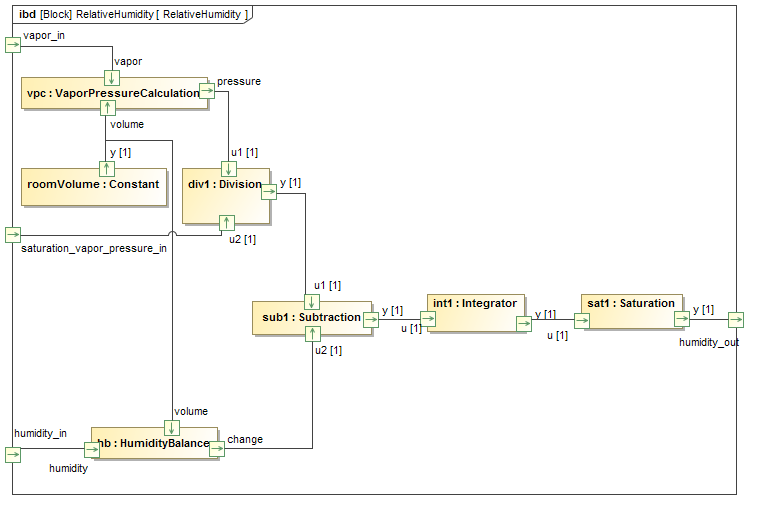Click the div1 : Division block
768x519 pixels.
click(226, 196)
